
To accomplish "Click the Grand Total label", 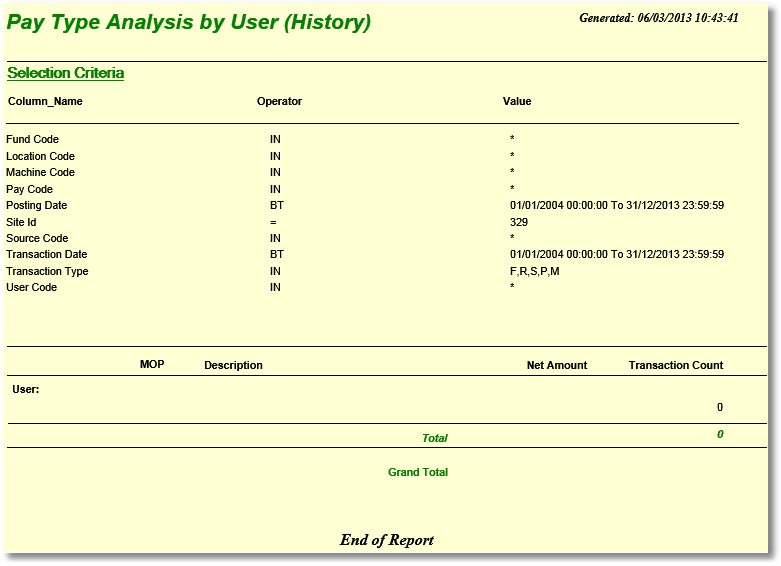I will point(418,472).
